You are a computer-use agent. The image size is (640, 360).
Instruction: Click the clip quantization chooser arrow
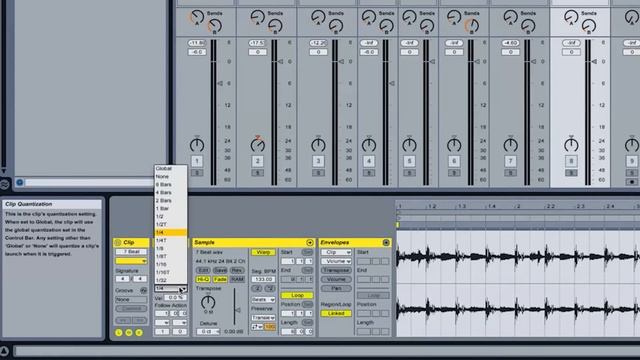click(x=183, y=289)
